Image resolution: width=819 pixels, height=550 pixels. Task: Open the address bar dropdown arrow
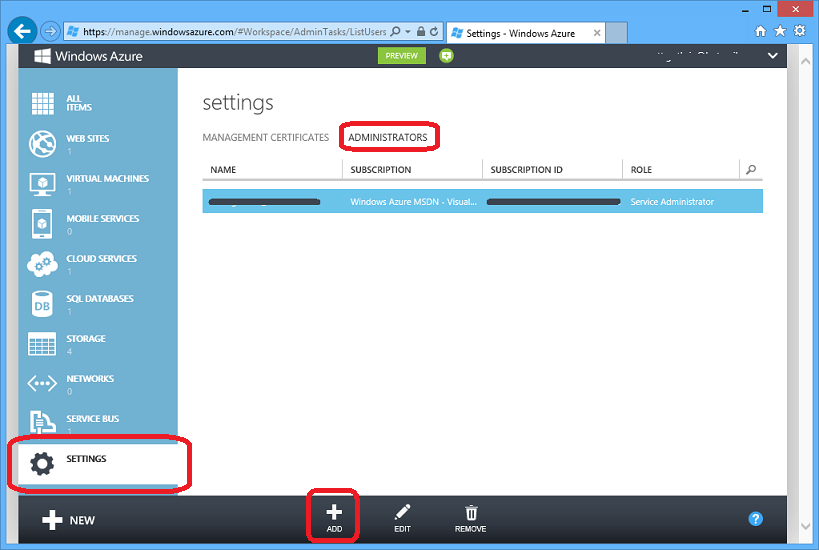click(x=408, y=32)
